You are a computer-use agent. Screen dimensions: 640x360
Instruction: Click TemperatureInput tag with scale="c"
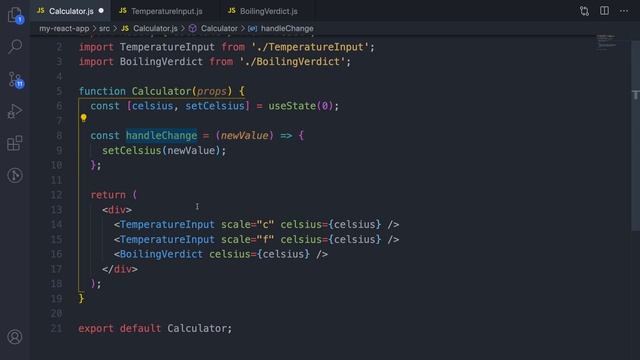pyautogui.click(x=256, y=224)
